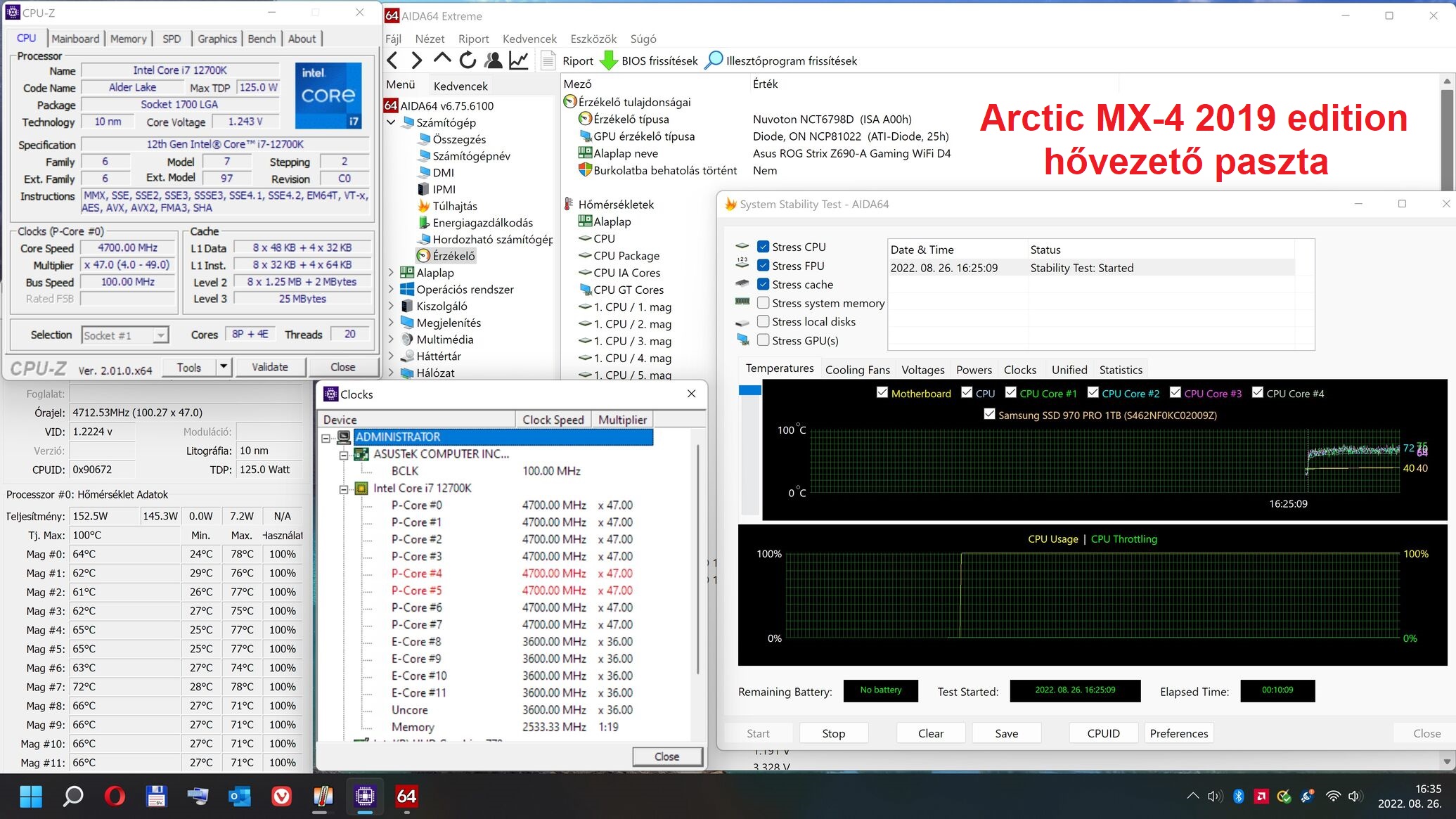Screen dimensions: 1456x819
Task: Collapse ADMINISTRATOR node in Clocks window
Action: click(326, 438)
